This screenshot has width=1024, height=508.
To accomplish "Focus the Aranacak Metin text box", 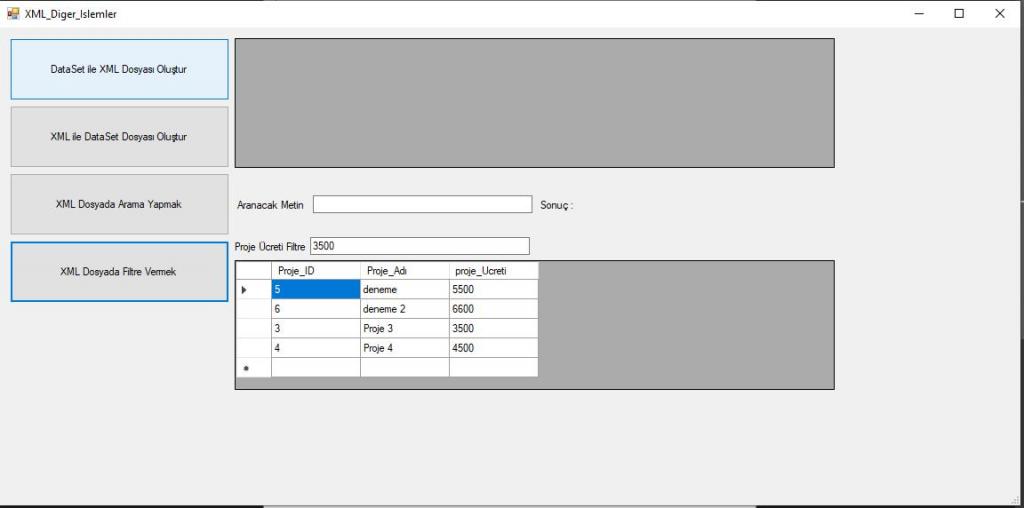I will pyautogui.click(x=423, y=204).
